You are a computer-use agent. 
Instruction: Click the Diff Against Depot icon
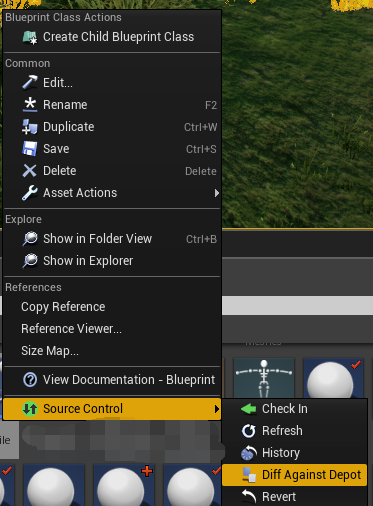point(249,475)
